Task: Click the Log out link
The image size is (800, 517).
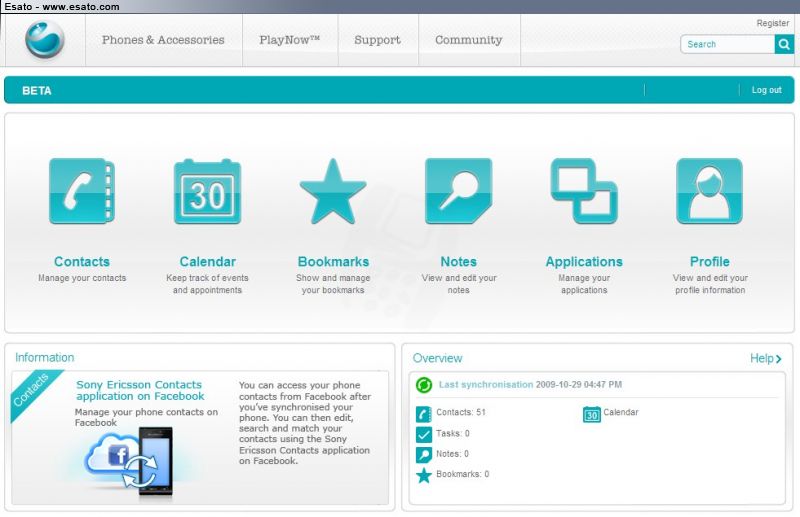Action: [x=766, y=90]
